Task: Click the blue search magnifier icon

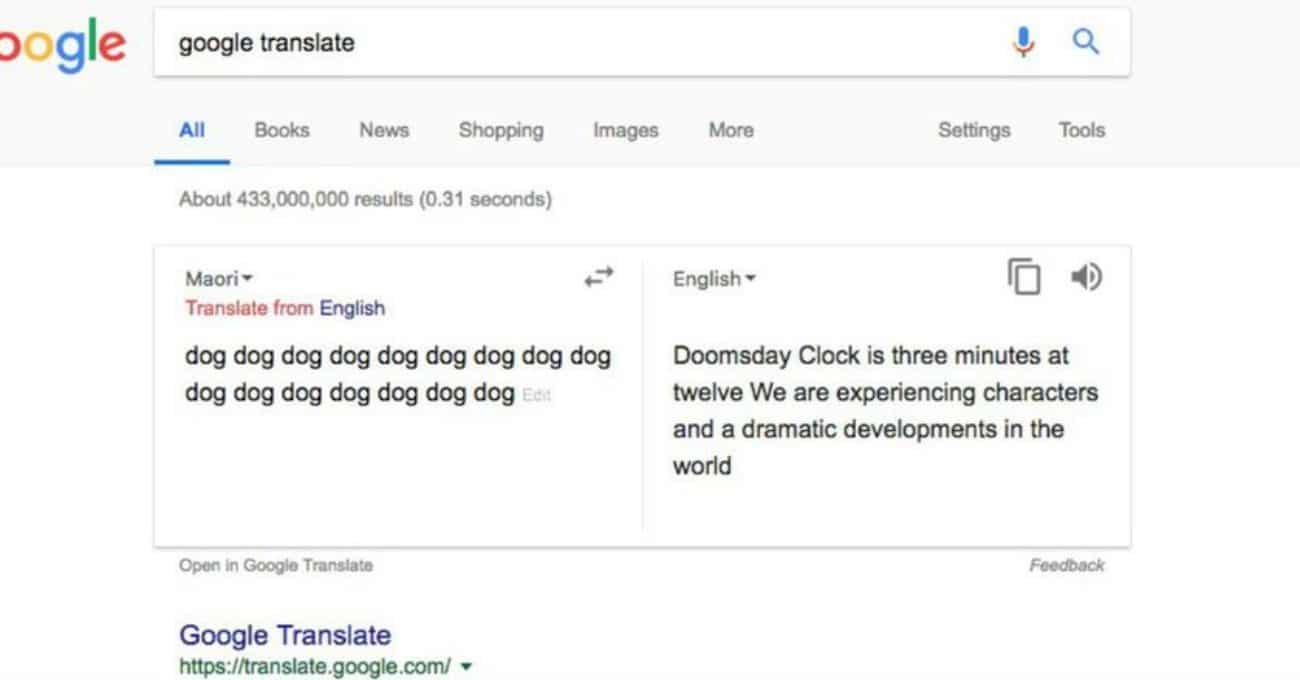Action: [x=1085, y=42]
